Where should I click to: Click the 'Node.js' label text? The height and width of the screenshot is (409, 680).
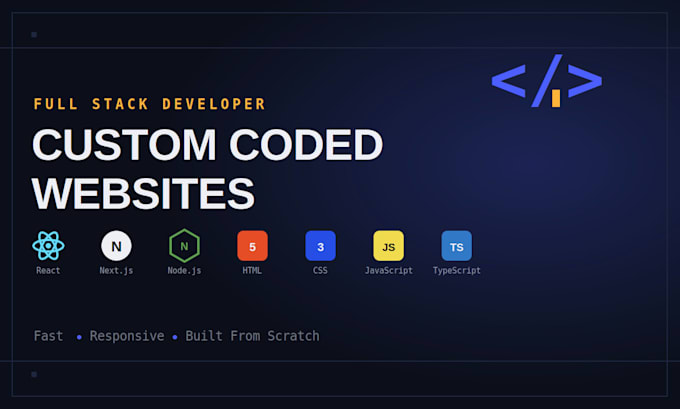click(x=184, y=271)
